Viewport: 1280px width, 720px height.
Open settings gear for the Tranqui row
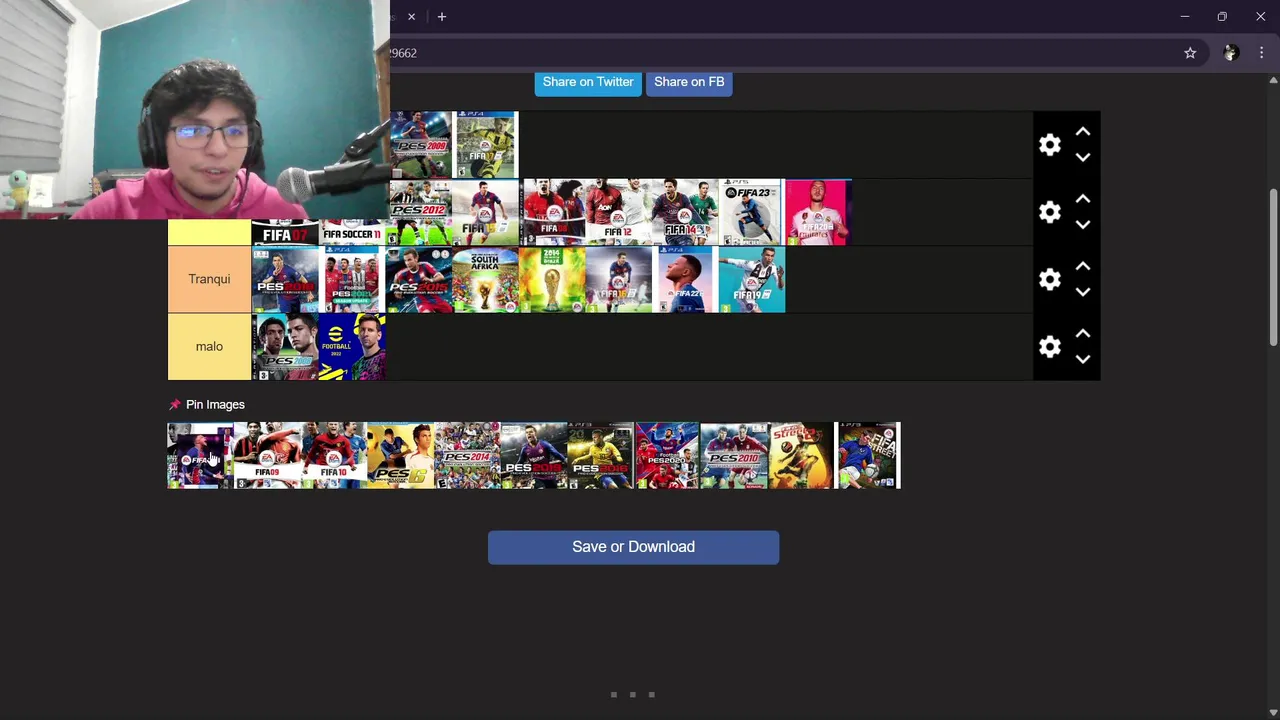(x=1049, y=279)
